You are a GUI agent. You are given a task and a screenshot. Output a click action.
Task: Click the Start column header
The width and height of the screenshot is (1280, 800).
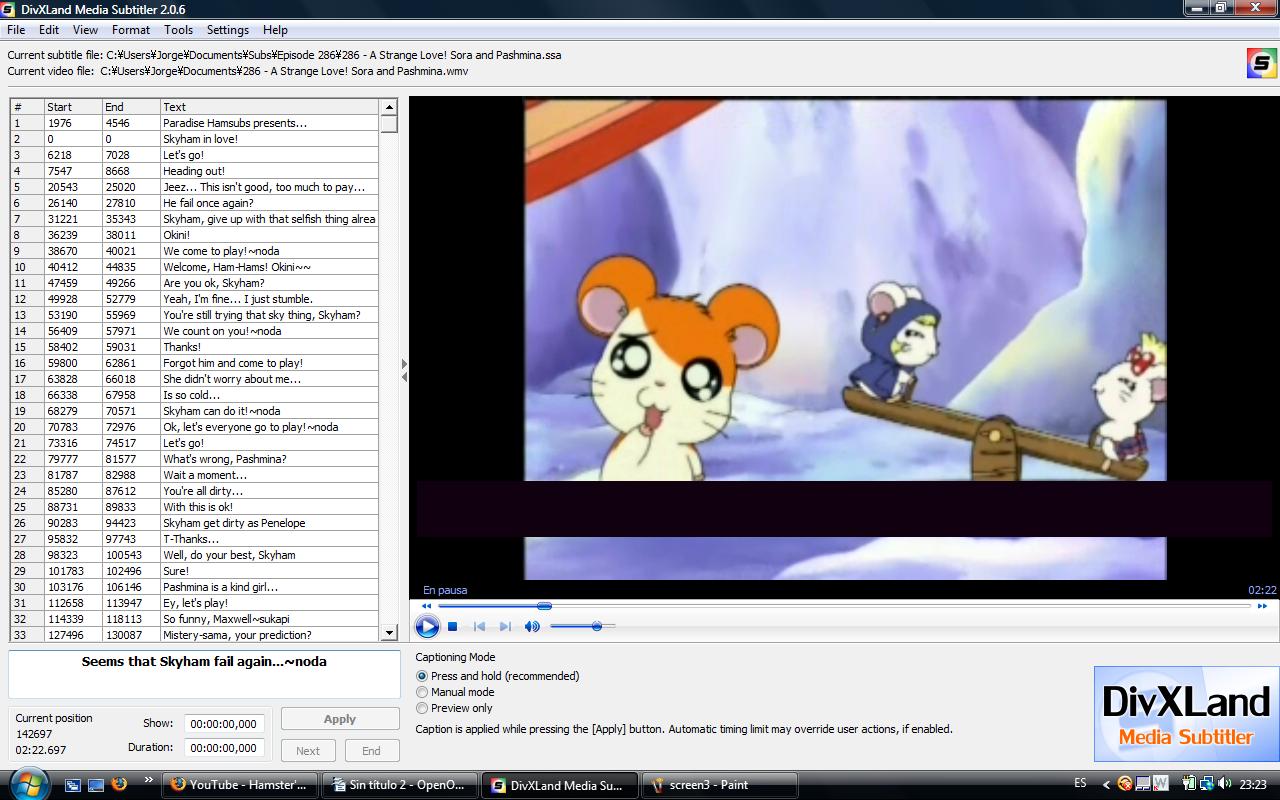tap(73, 107)
